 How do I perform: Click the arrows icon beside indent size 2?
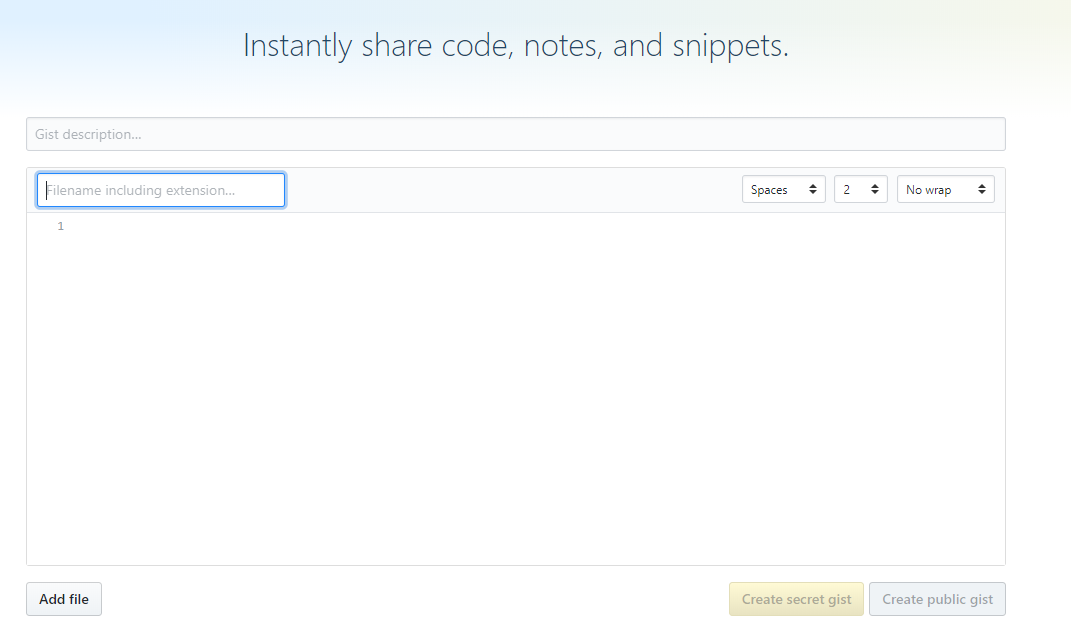(874, 189)
